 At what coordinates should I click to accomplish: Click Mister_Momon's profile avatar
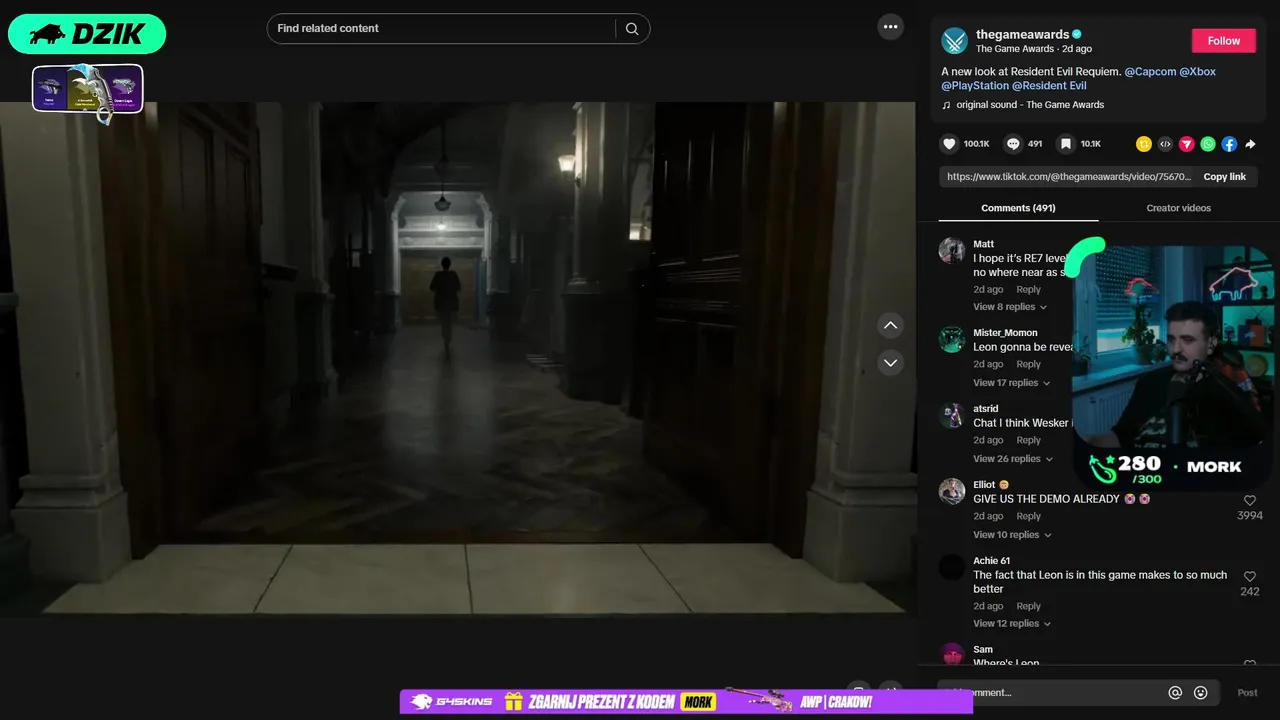(952, 339)
